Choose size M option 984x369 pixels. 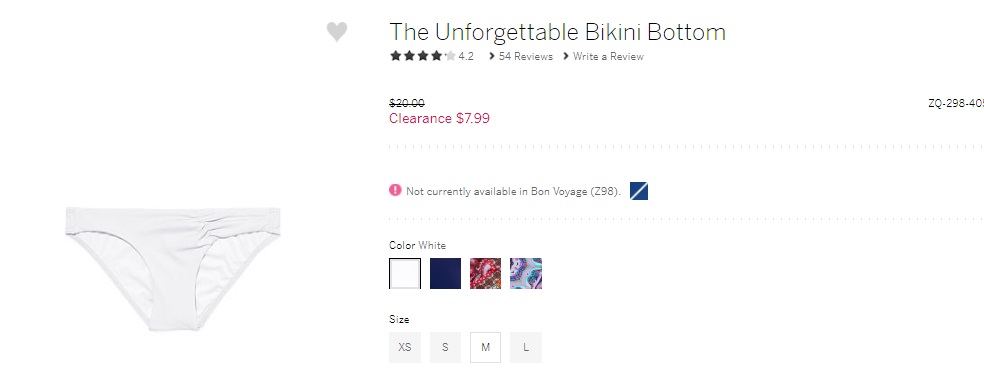486,348
